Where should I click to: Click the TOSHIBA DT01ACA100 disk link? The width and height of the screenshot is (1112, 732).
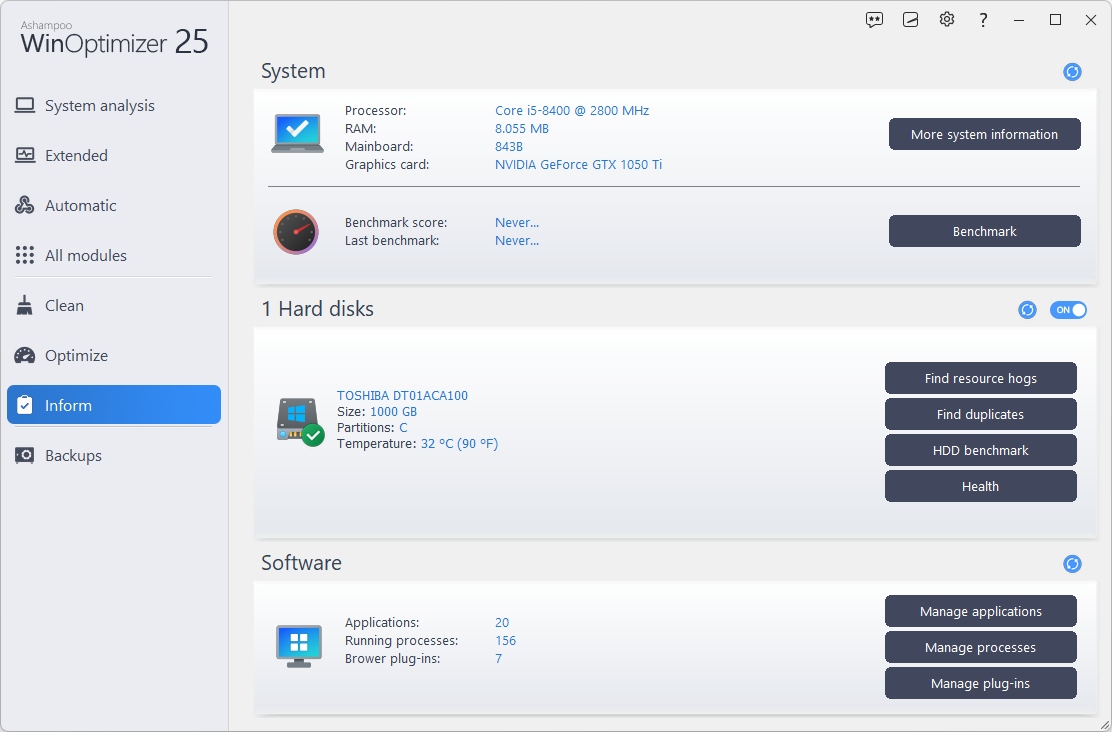(x=402, y=395)
